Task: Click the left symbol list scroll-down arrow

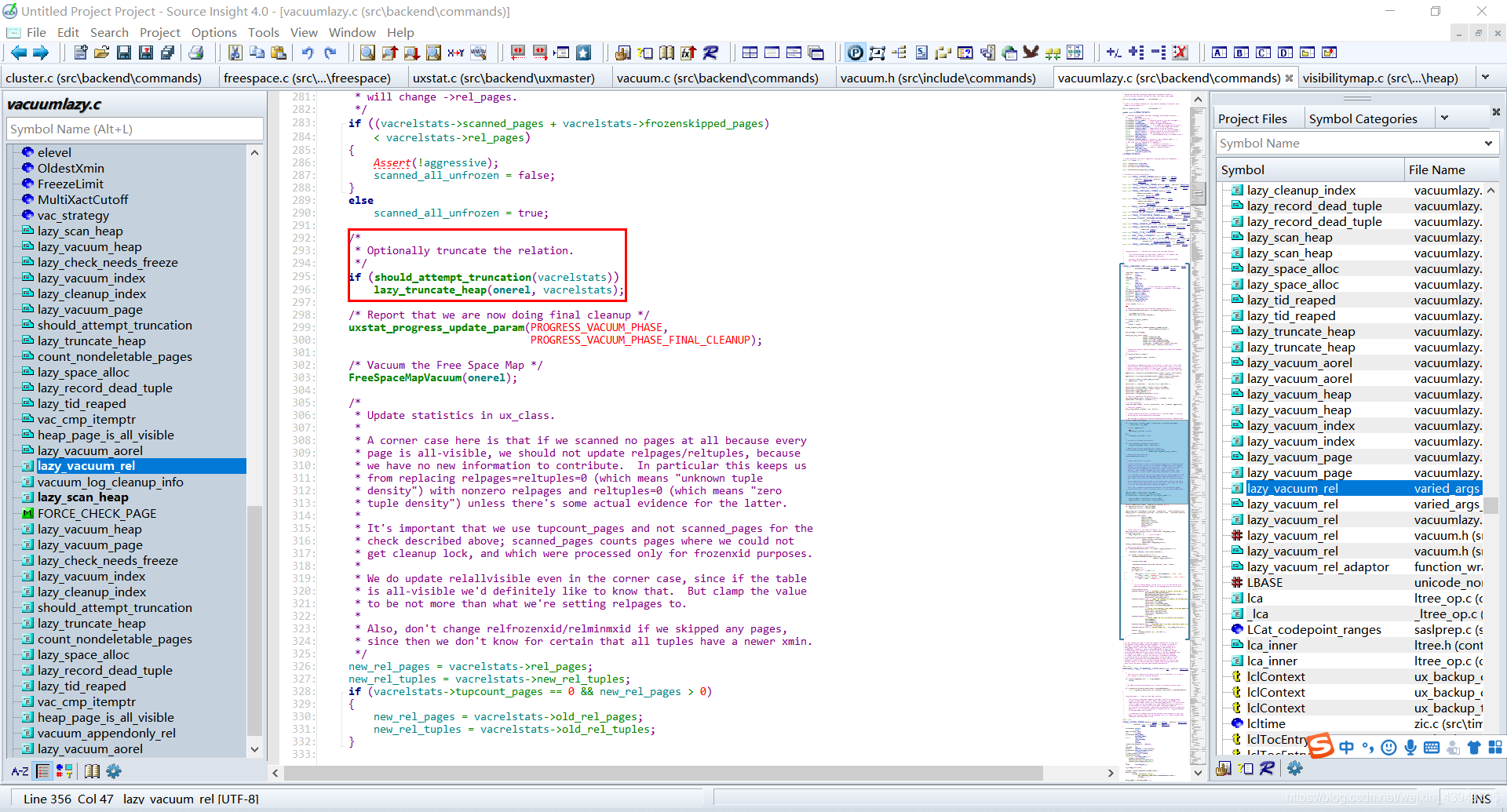Action: (254, 749)
